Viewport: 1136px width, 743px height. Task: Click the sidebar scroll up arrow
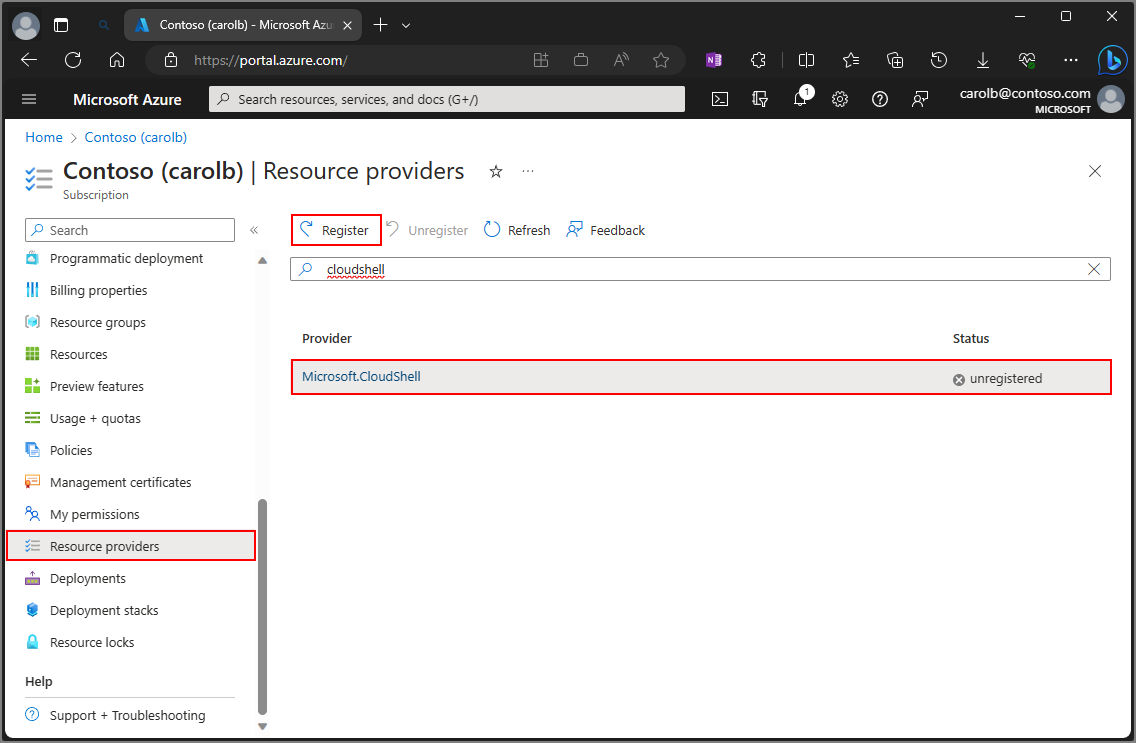pos(262,260)
